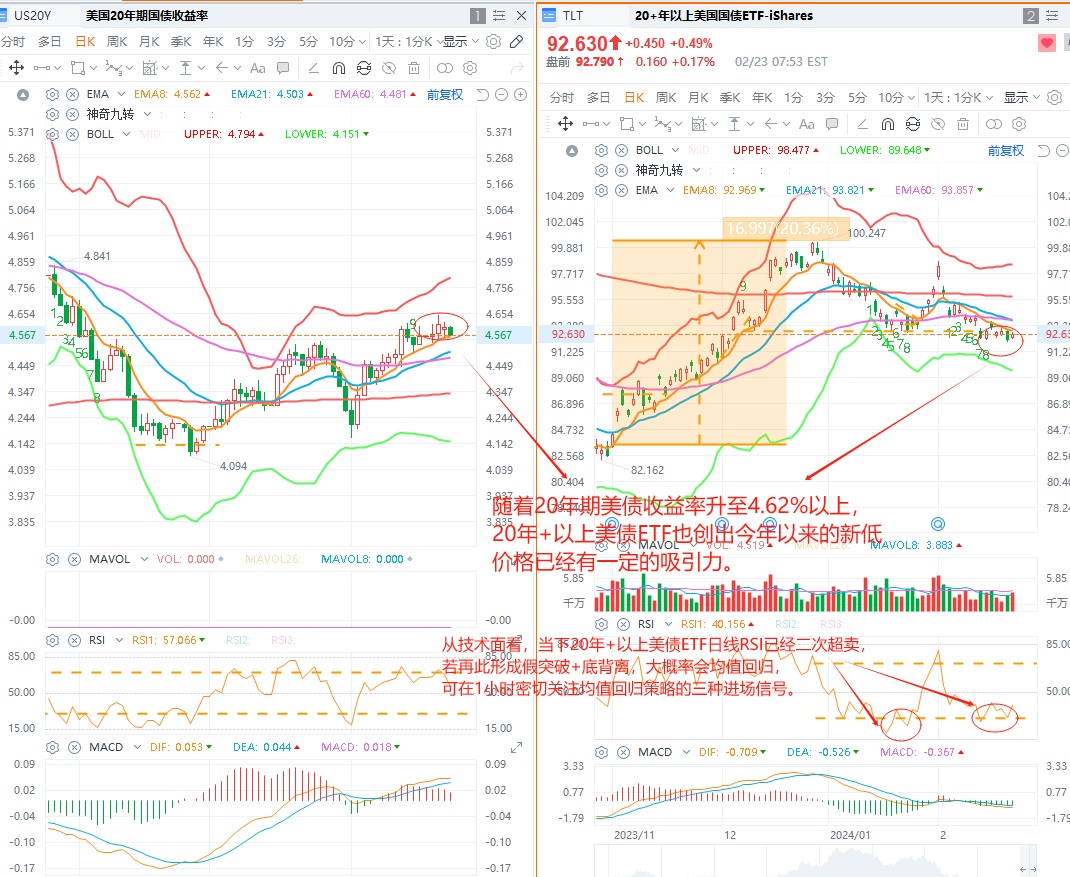1070x877 pixels.
Task: Delete drawings with trash icon in TLT toolbar
Action: [962, 124]
